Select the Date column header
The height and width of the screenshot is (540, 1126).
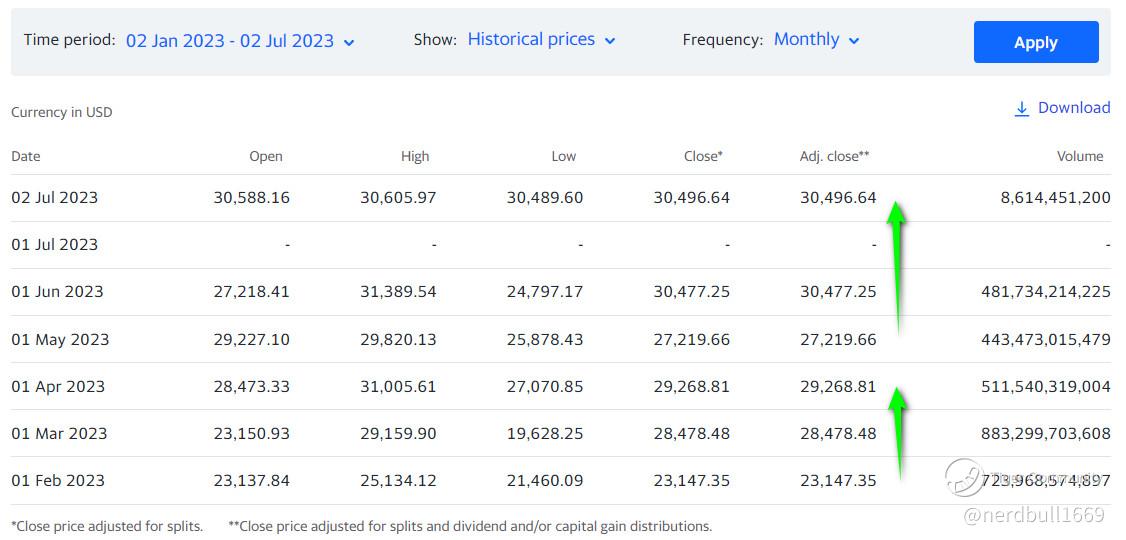coord(26,156)
